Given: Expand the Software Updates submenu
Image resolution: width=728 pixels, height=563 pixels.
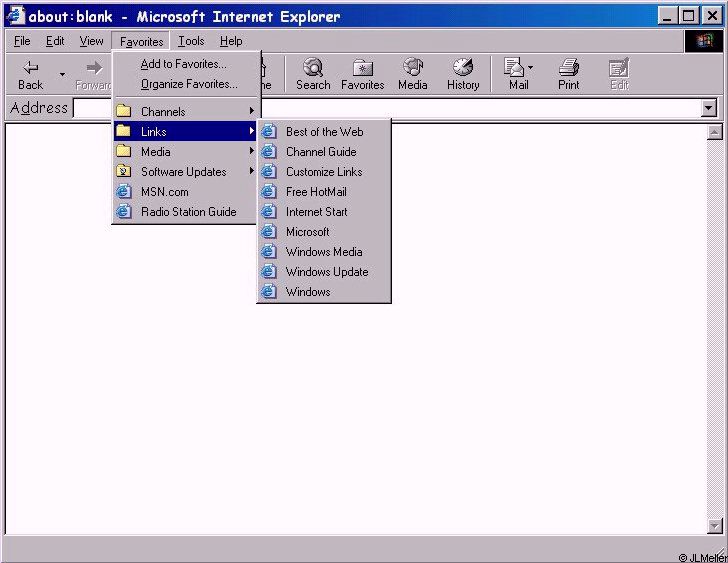Looking at the screenshot, I should pos(186,171).
